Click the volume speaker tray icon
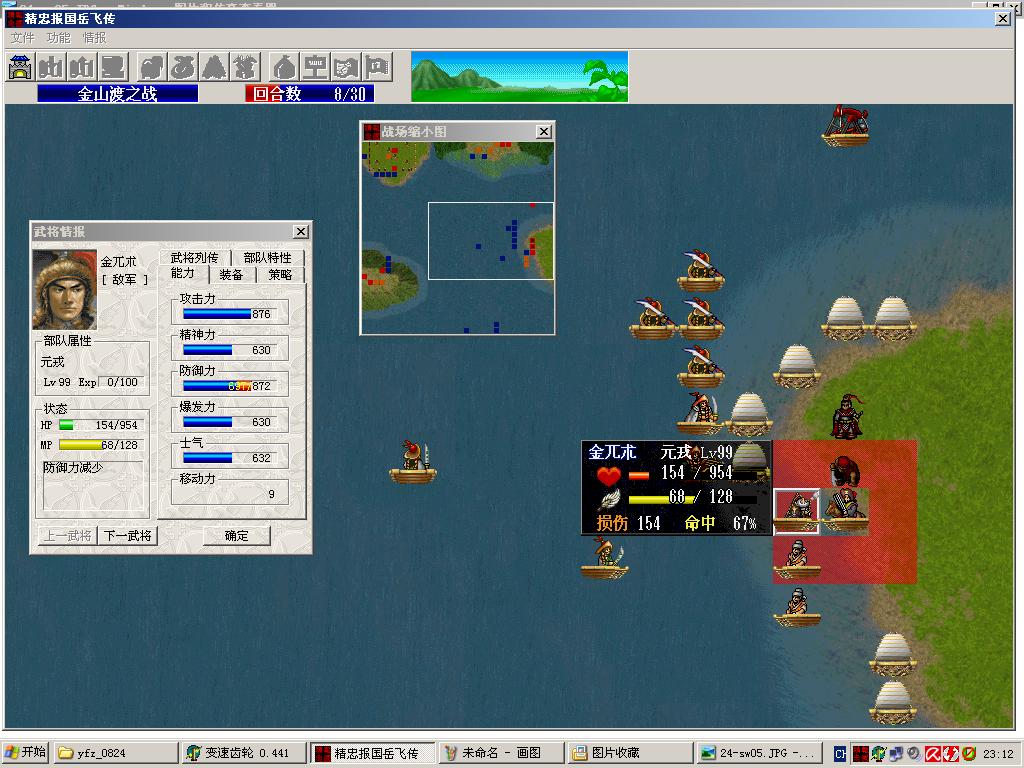This screenshot has height=768, width=1024. (913, 754)
